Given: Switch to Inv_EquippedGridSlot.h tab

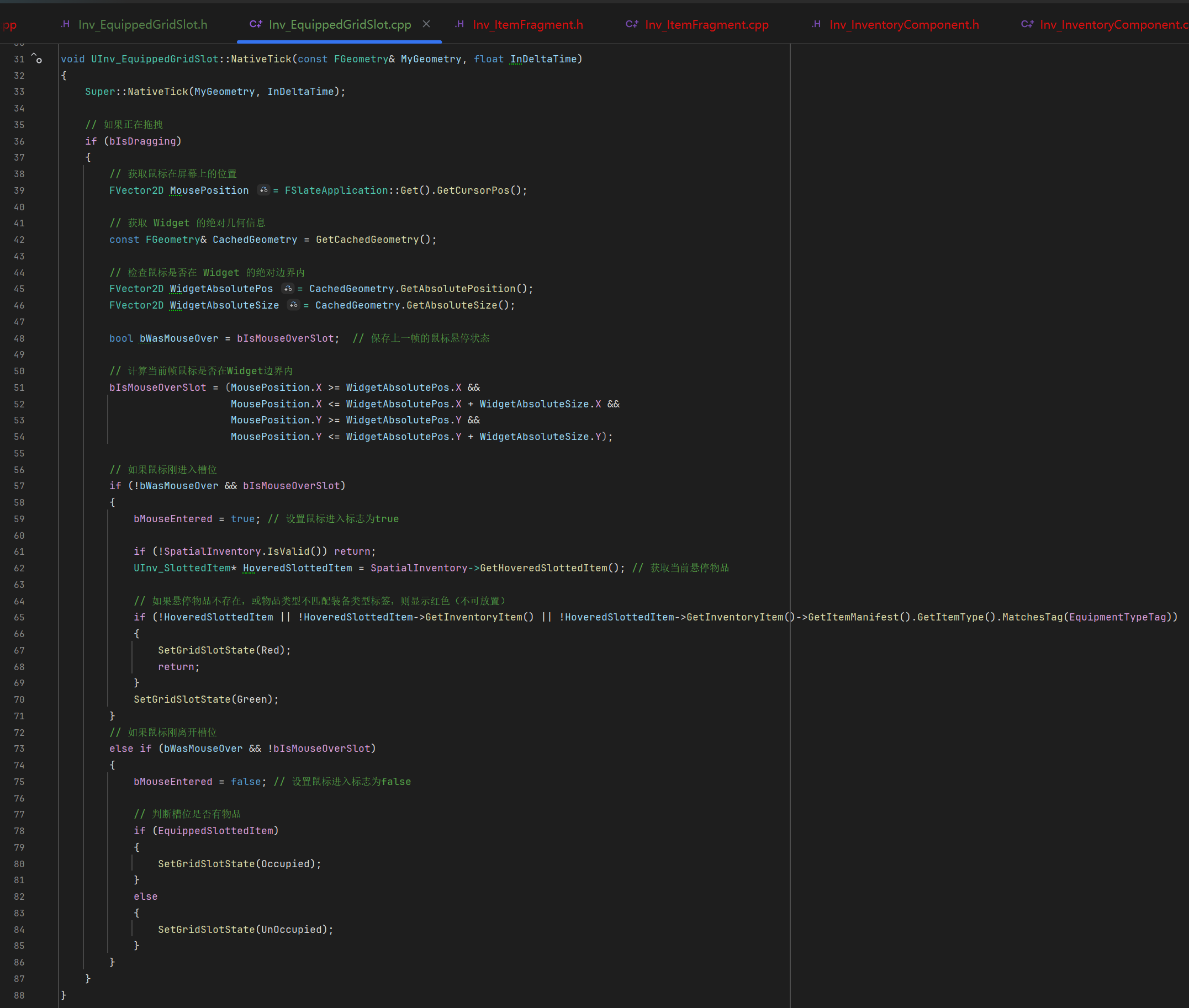Looking at the screenshot, I should 142,25.
